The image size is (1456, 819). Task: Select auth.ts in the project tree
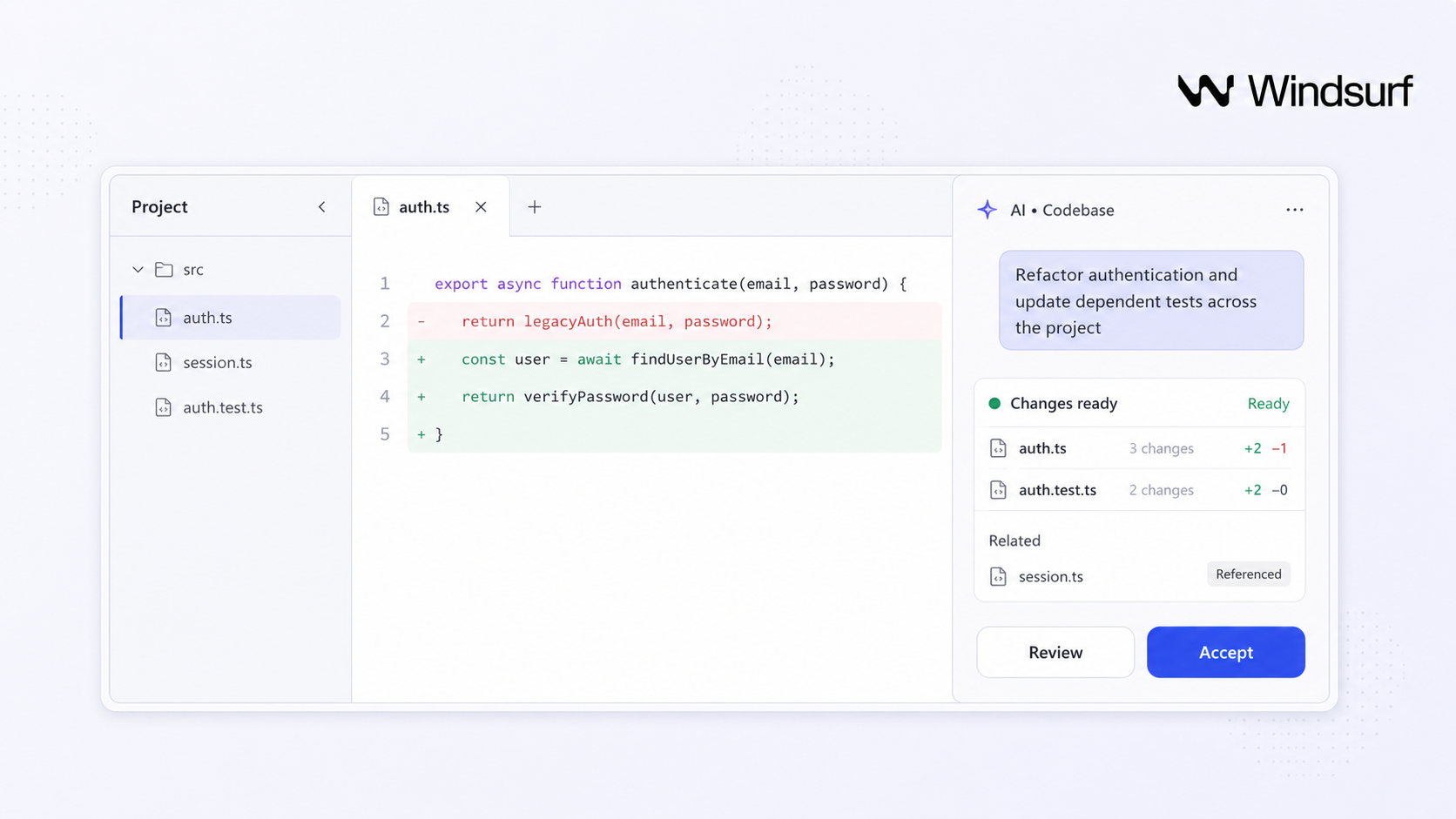(231, 318)
